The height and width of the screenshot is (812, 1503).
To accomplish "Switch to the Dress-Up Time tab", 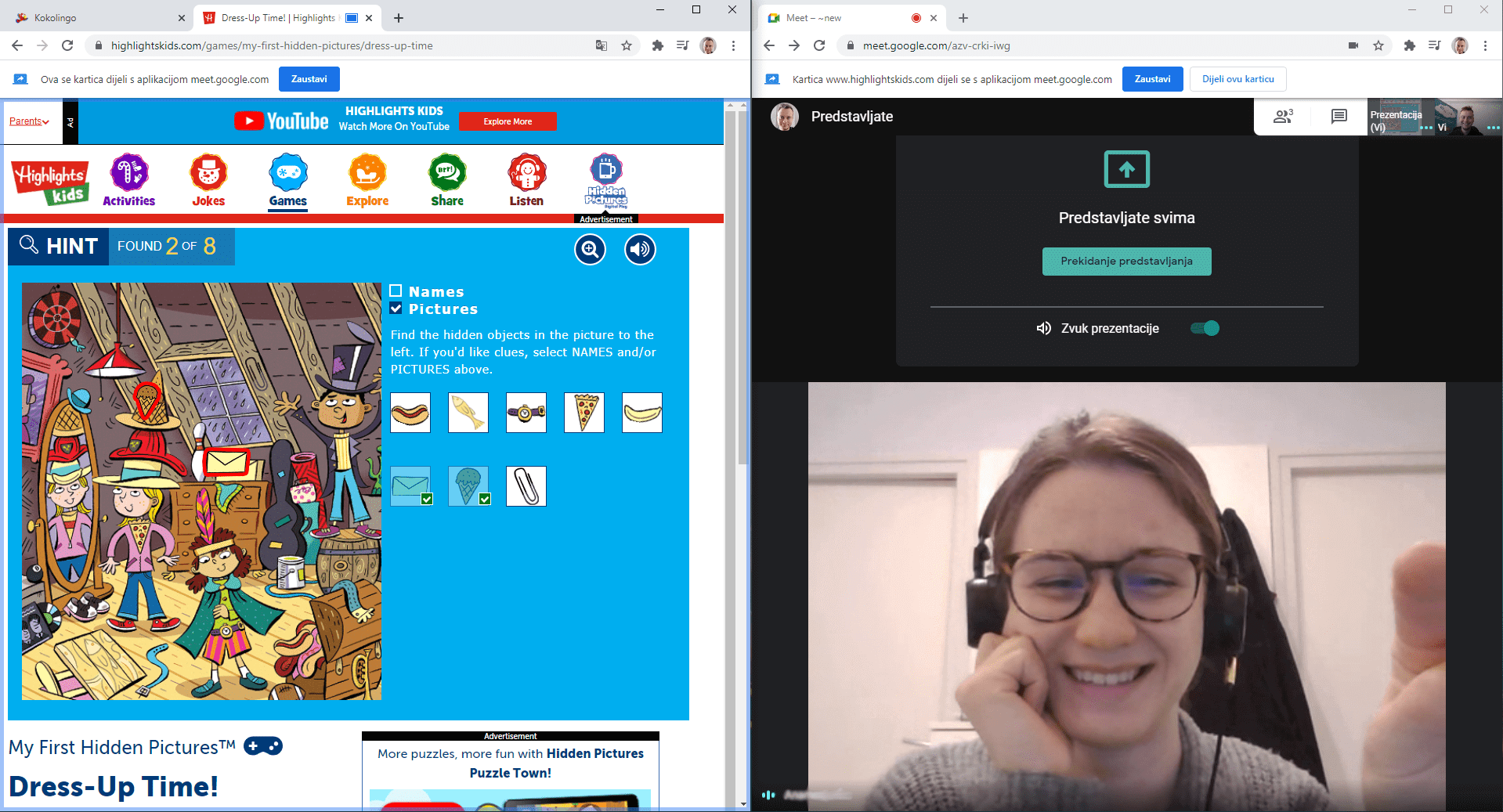I will [287, 17].
